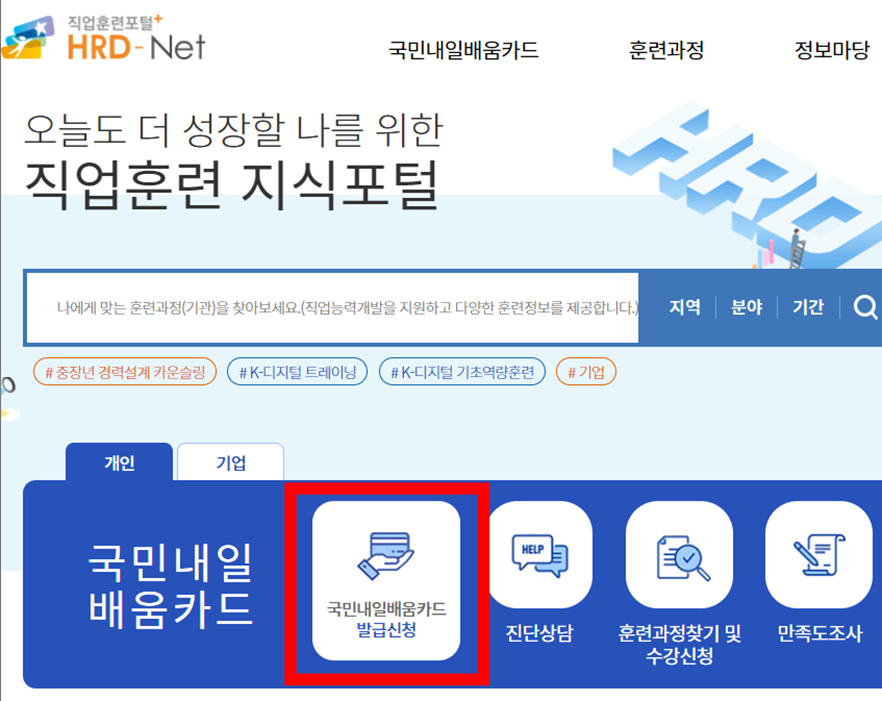
Task: Click the 훈련과정찾기 및 수강신청 label
Action: tap(680, 644)
